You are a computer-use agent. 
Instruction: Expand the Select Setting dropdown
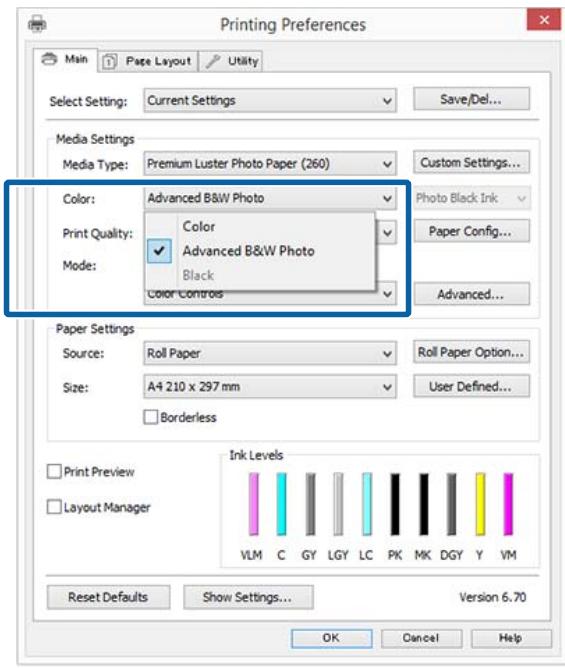pyautogui.click(x=270, y=101)
